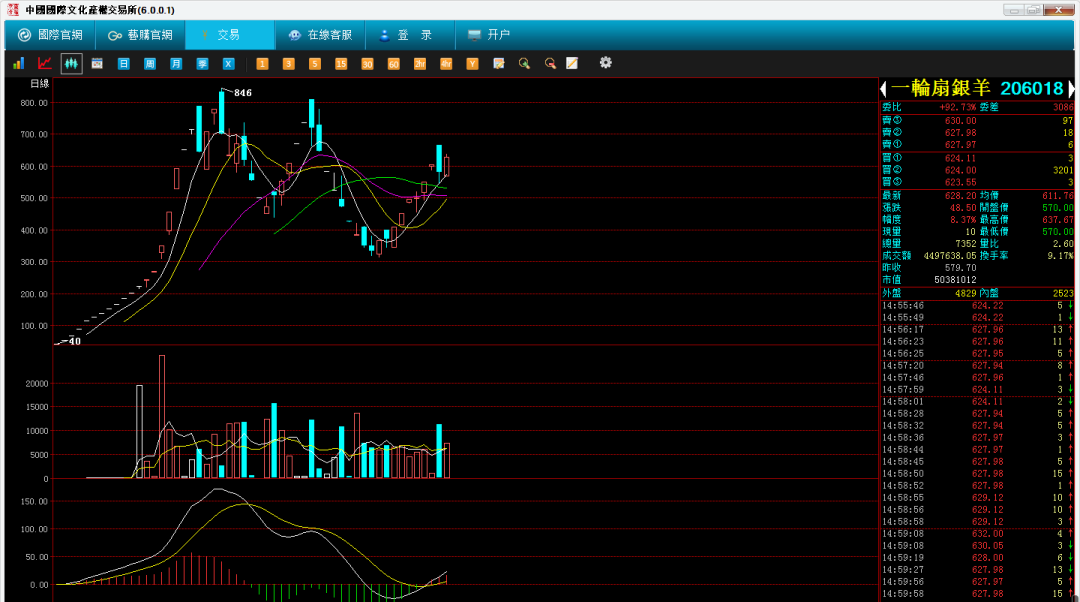
Task: Open the 在線客服 tab
Action: pos(320,35)
